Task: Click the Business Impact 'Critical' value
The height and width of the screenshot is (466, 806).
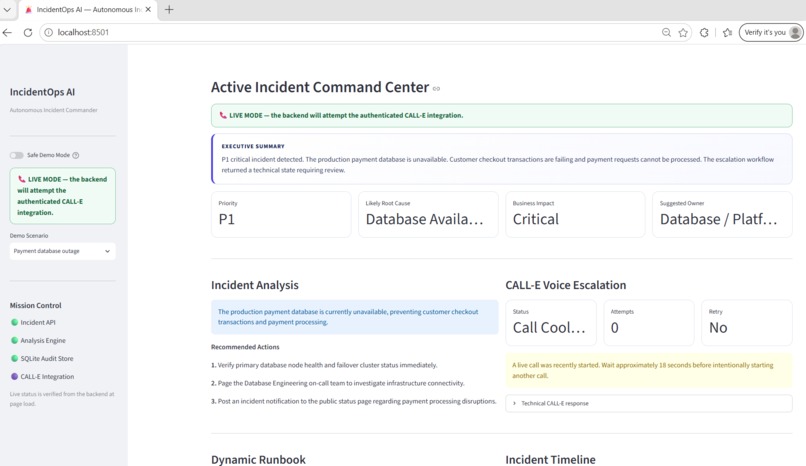Action: pos(536,219)
